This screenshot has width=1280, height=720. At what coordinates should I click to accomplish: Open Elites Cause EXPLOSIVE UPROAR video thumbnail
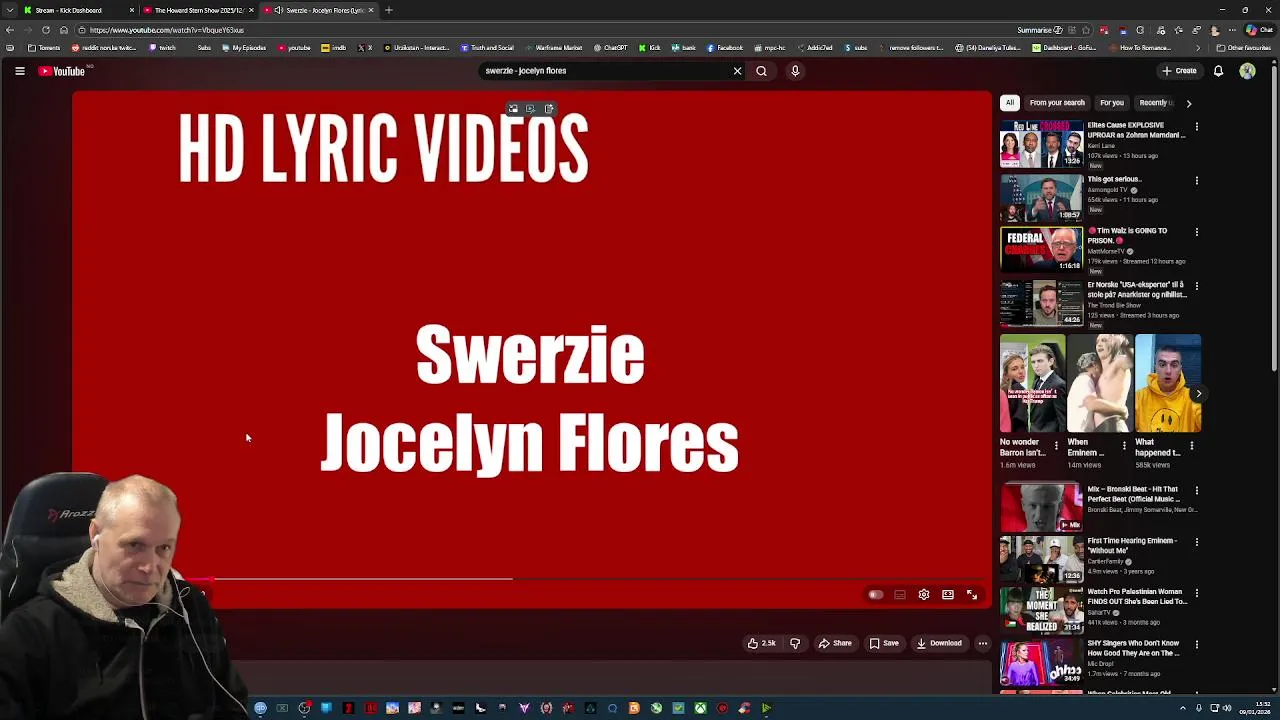click(x=1041, y=144)
